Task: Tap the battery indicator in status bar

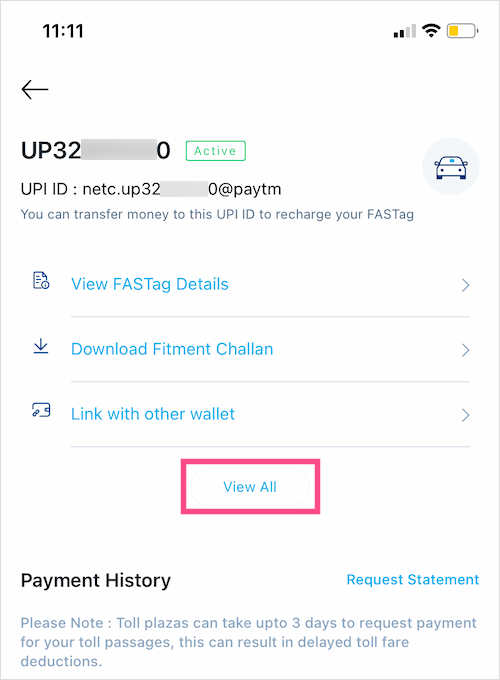Action: pyautogui.click(x=462, y=31)
